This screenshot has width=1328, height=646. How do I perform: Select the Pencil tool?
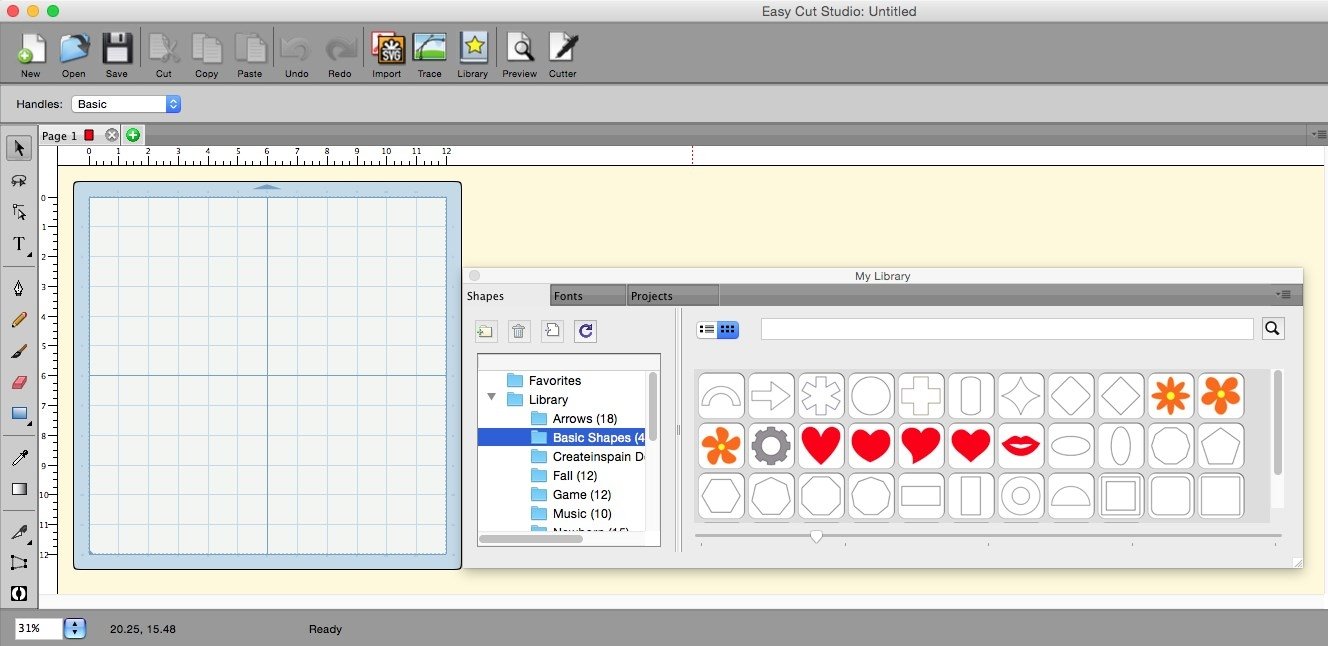click(x=19, y=320)
